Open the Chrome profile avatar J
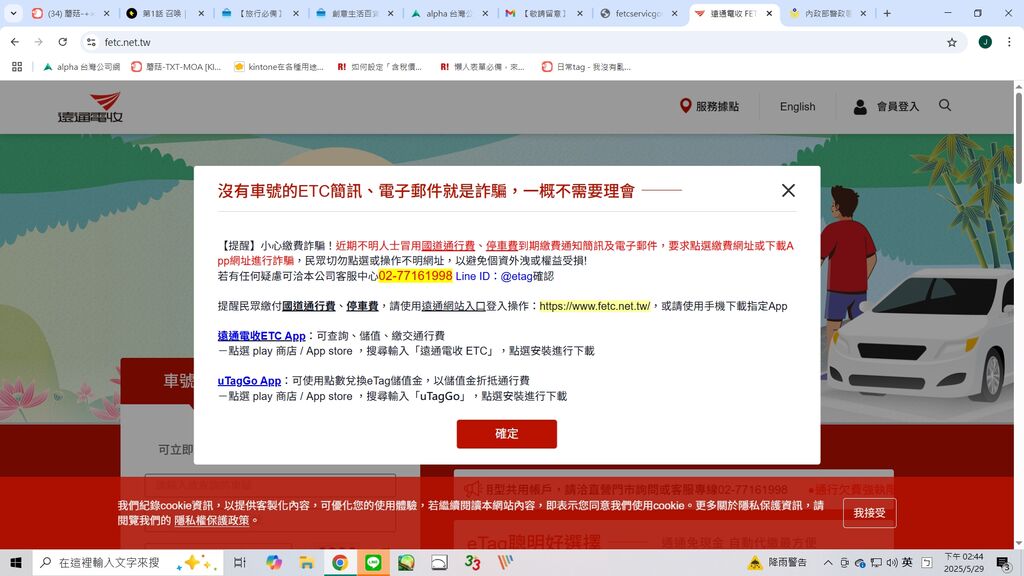1024x576 pixels. click(x=985, y=42)
